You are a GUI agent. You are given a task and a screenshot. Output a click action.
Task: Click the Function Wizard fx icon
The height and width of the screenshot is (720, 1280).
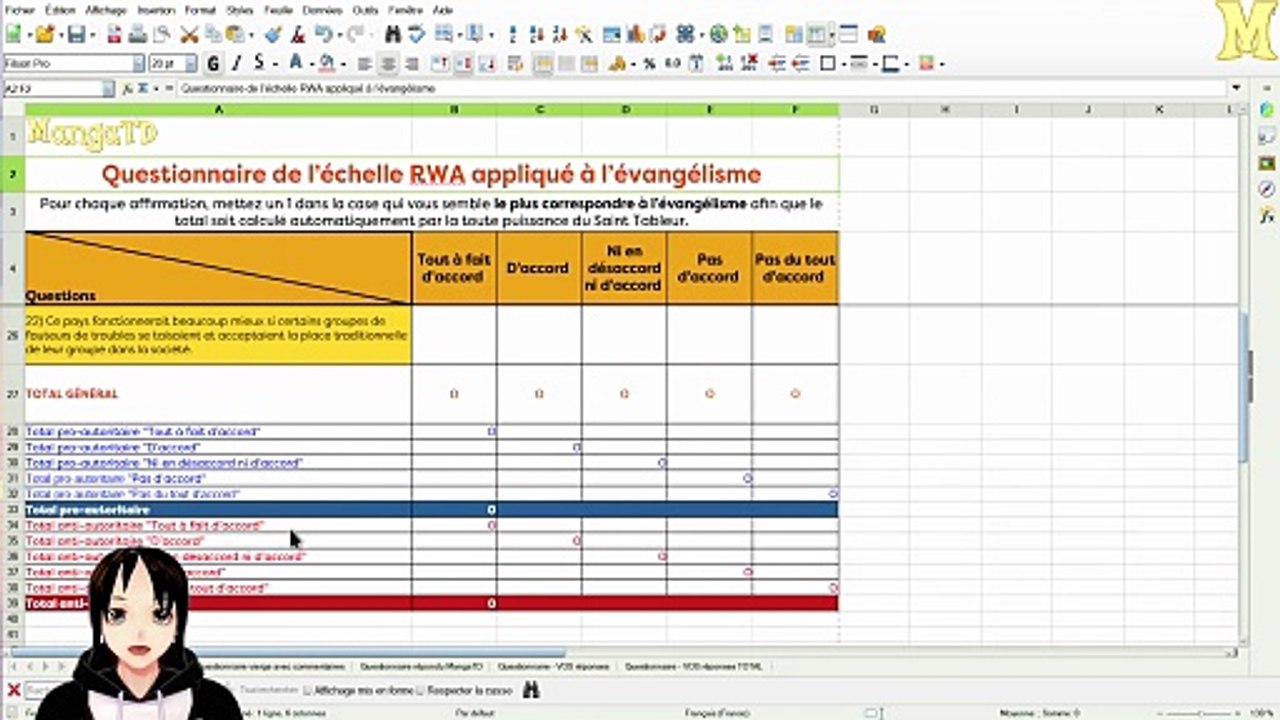click(129, 89)
